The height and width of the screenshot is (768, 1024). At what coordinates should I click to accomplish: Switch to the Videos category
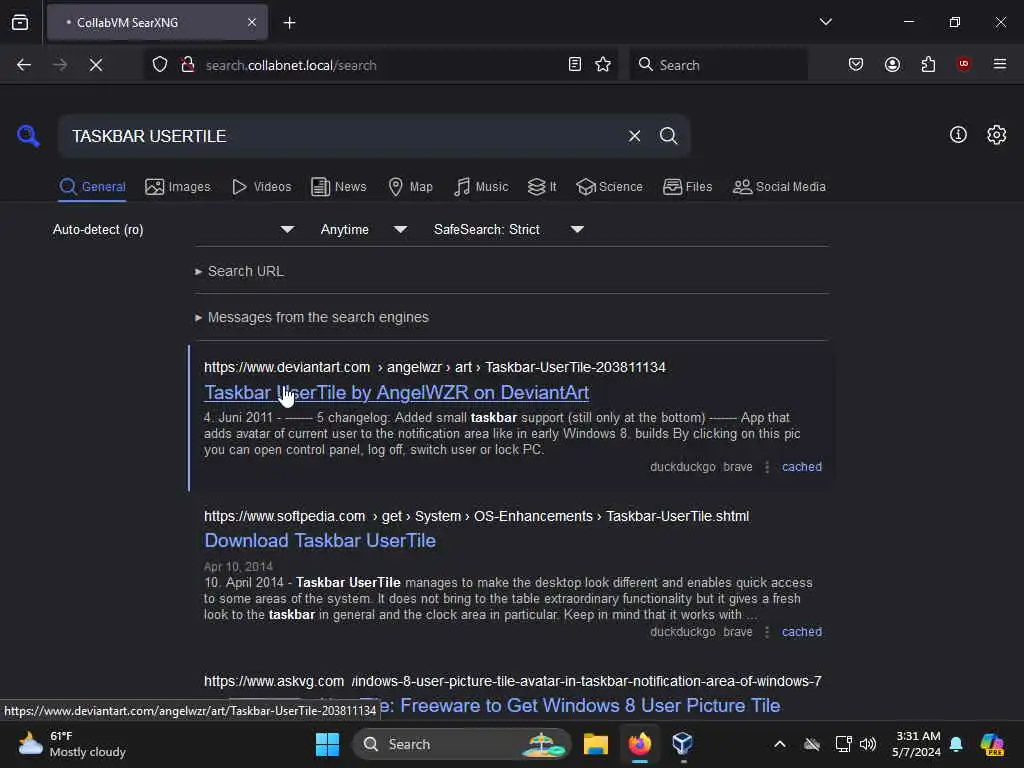point(261,187)
